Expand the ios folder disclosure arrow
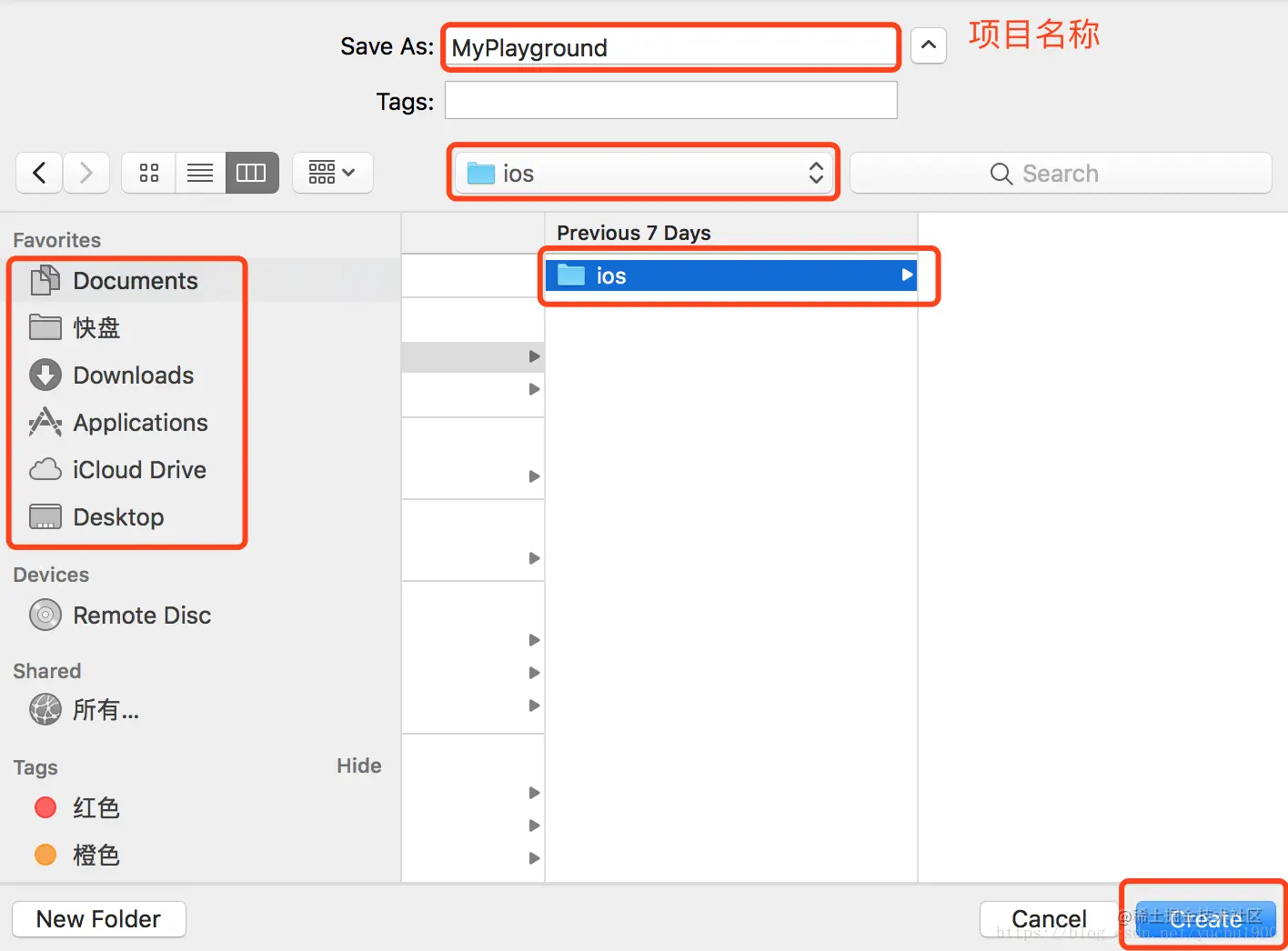Viewport: 1288px width, 951px height. point(907,275)
